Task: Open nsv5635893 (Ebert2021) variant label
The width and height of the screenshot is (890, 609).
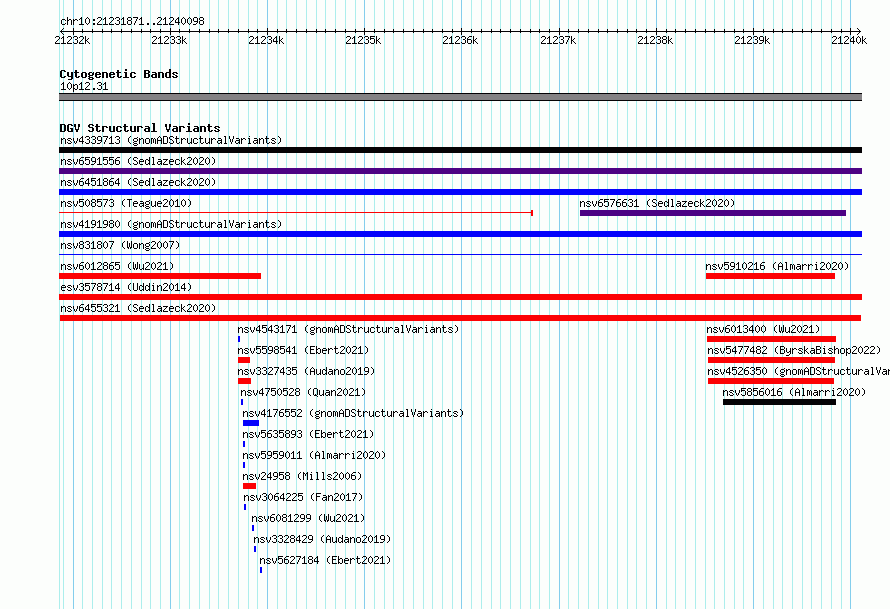Action: point(308,434)
